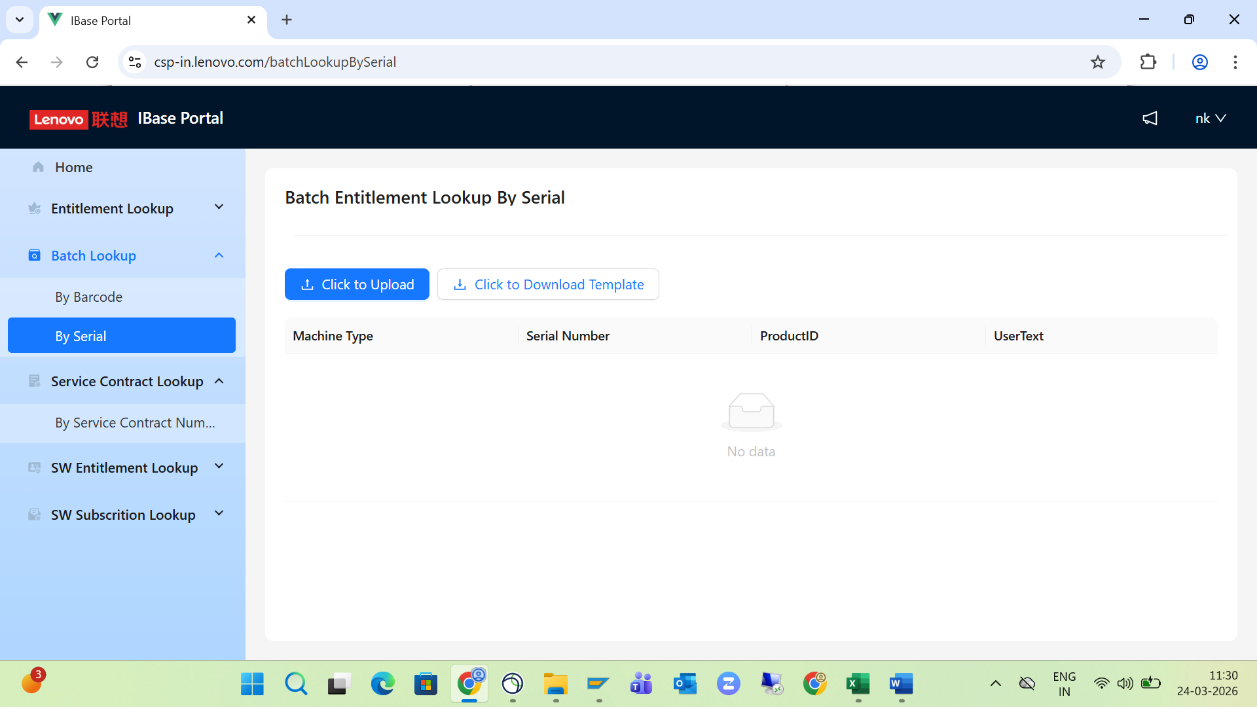Viewport: 1257px width, 707px height.
Task: Open browser extensions puzzle icon
Action: [1148, 62]
